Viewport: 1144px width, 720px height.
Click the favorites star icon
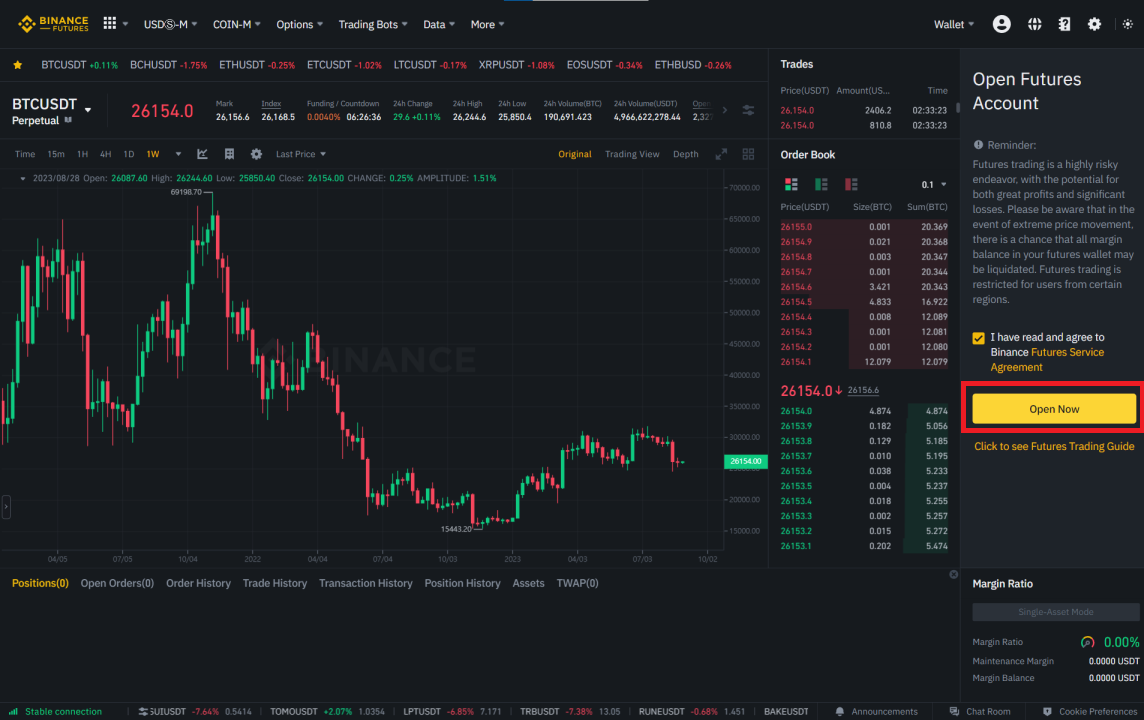pyautogui.click(x=18, y=65)
